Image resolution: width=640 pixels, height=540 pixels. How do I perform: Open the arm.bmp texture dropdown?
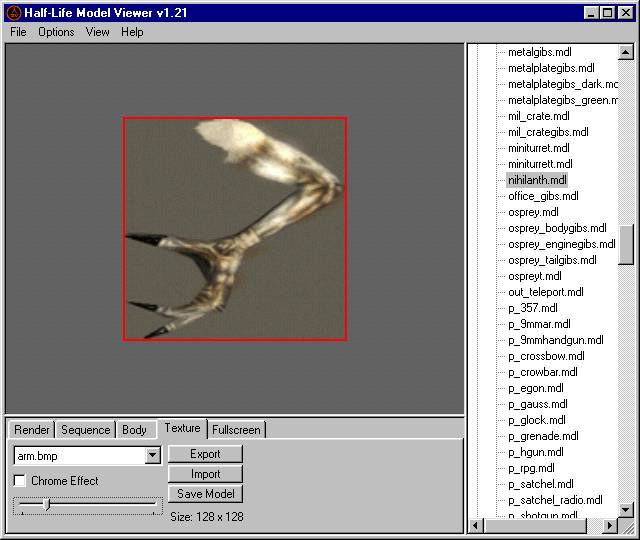tap(153, 455)
